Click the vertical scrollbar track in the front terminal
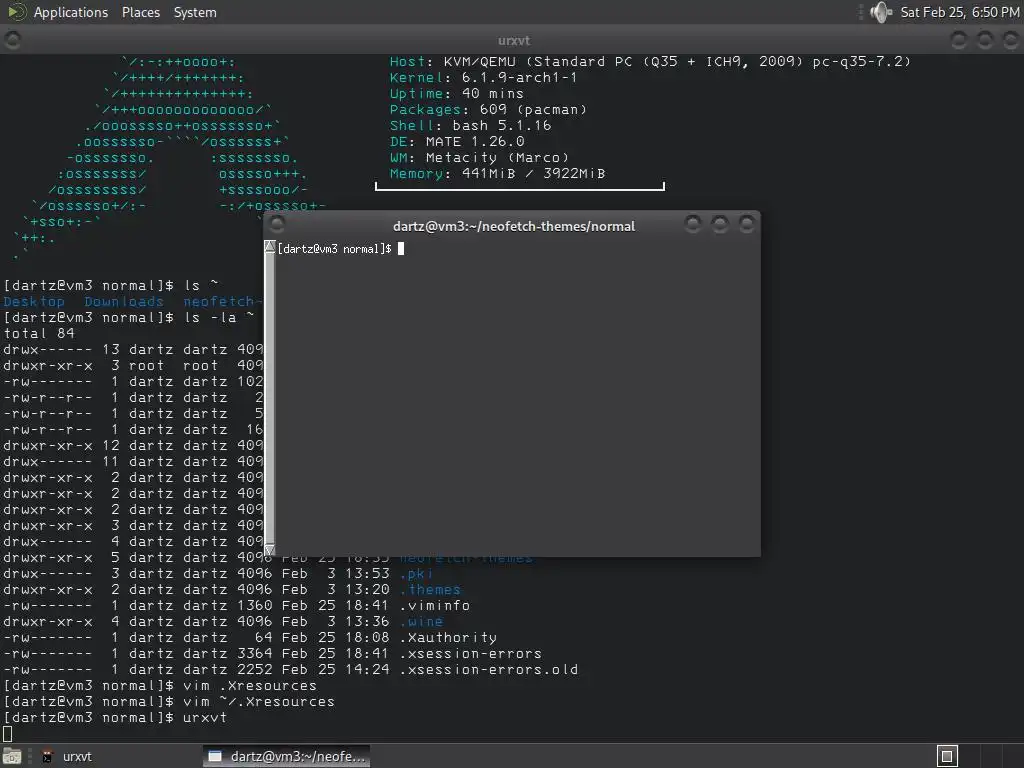This screenshot has height=768, width=1024. pos(270,398)
